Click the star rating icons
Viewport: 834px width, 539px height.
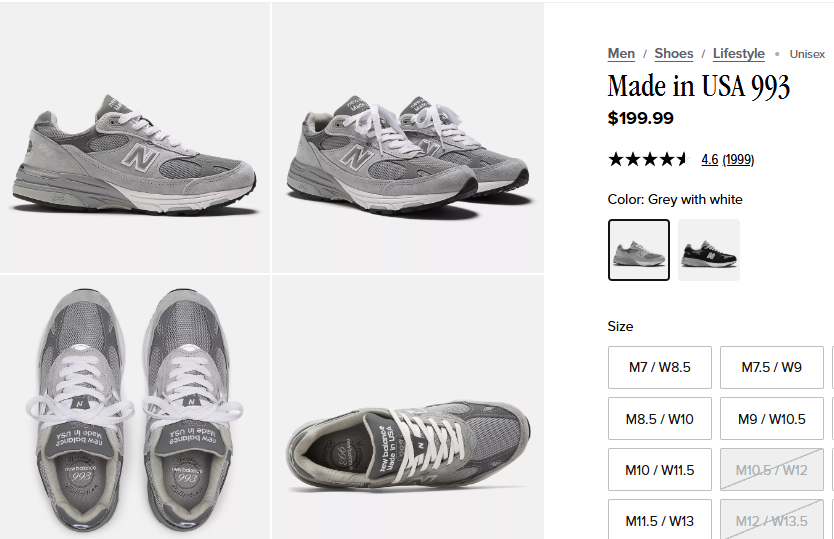[x=648, y=159]
